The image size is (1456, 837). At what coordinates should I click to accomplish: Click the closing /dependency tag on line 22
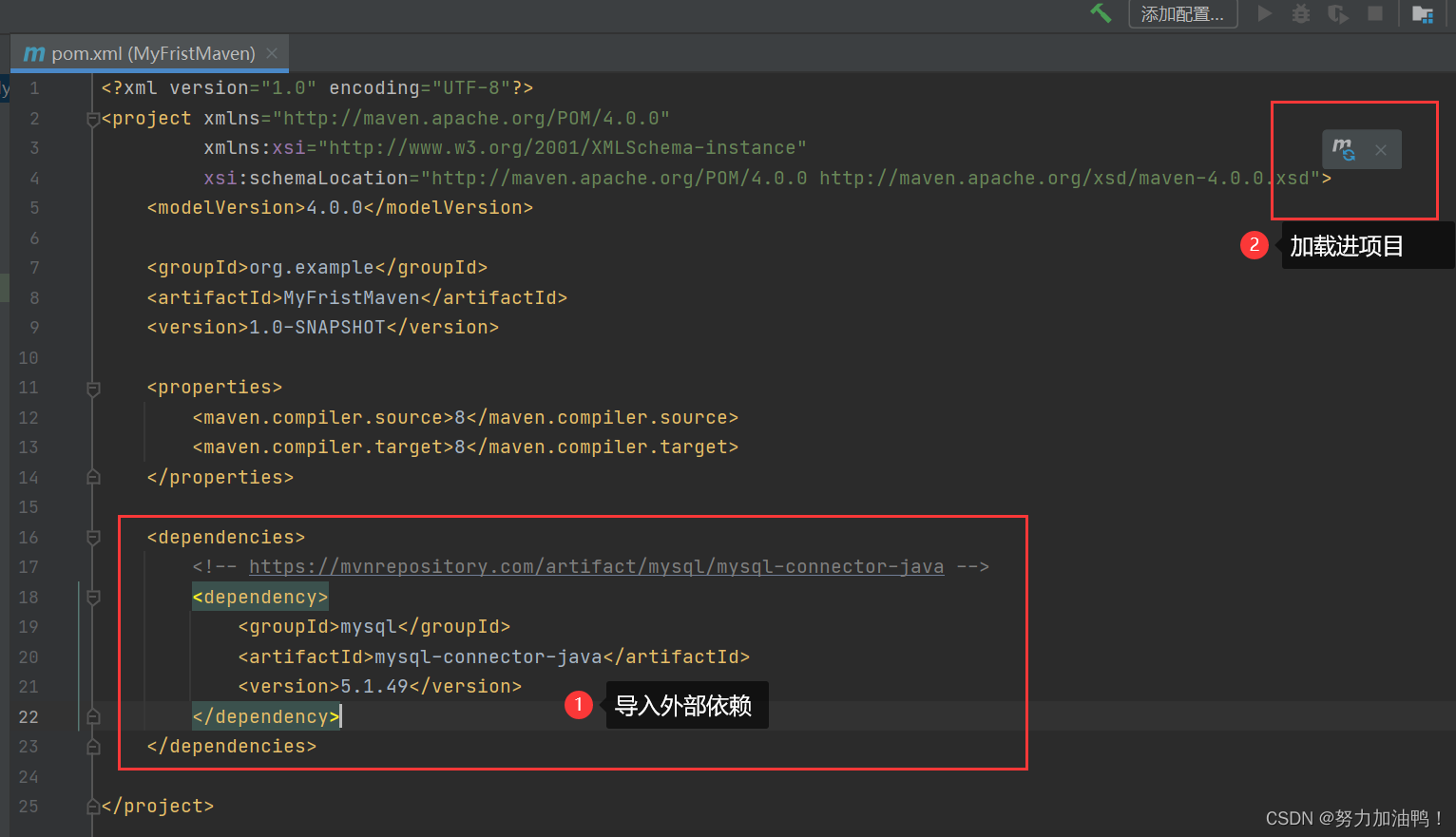(265, 717)
